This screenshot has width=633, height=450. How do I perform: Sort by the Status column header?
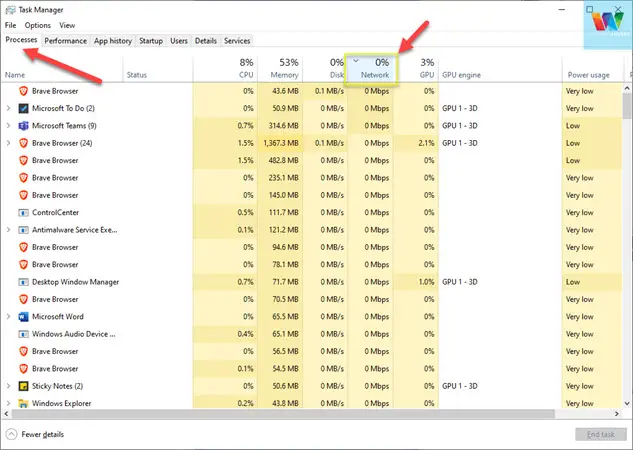(x=158, y=68)
